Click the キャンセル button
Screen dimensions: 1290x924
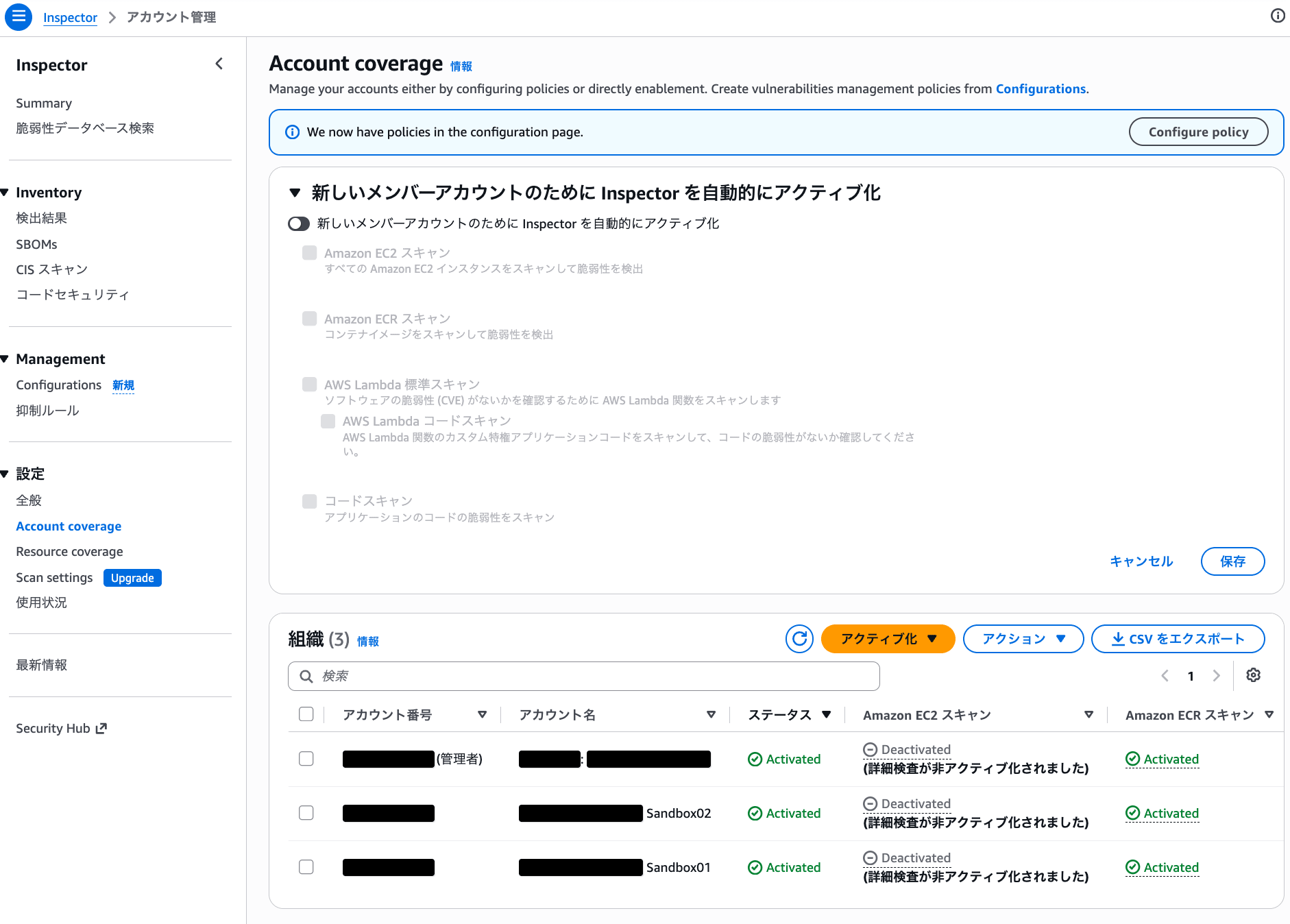coord(1141,561)
